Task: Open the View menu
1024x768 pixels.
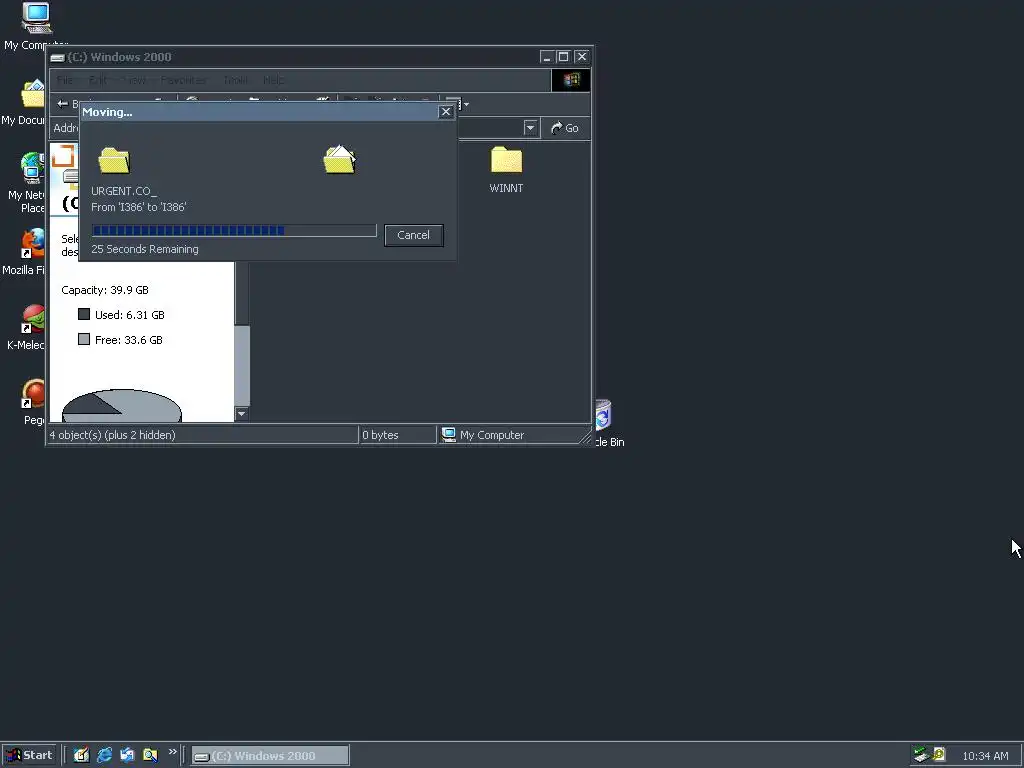Action: coord(135,80)
